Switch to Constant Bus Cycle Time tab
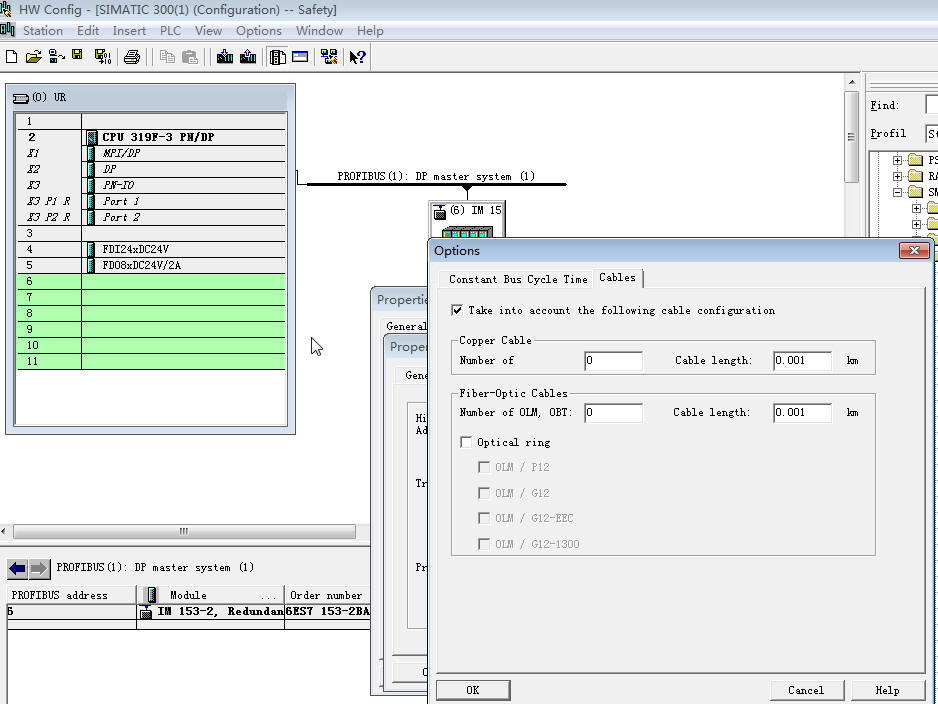Screen dimensions: 938x704 point(517,279)
